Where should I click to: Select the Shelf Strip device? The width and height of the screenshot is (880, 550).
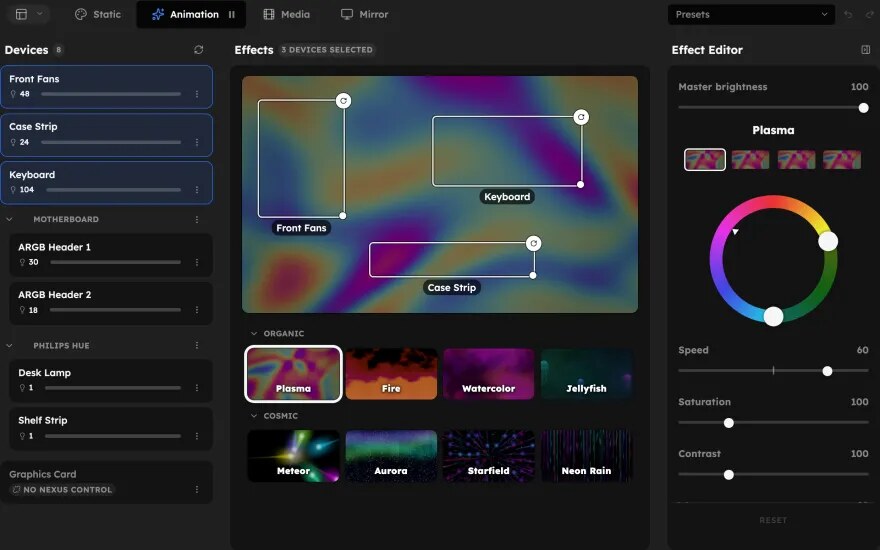click(x=111, y=429)
